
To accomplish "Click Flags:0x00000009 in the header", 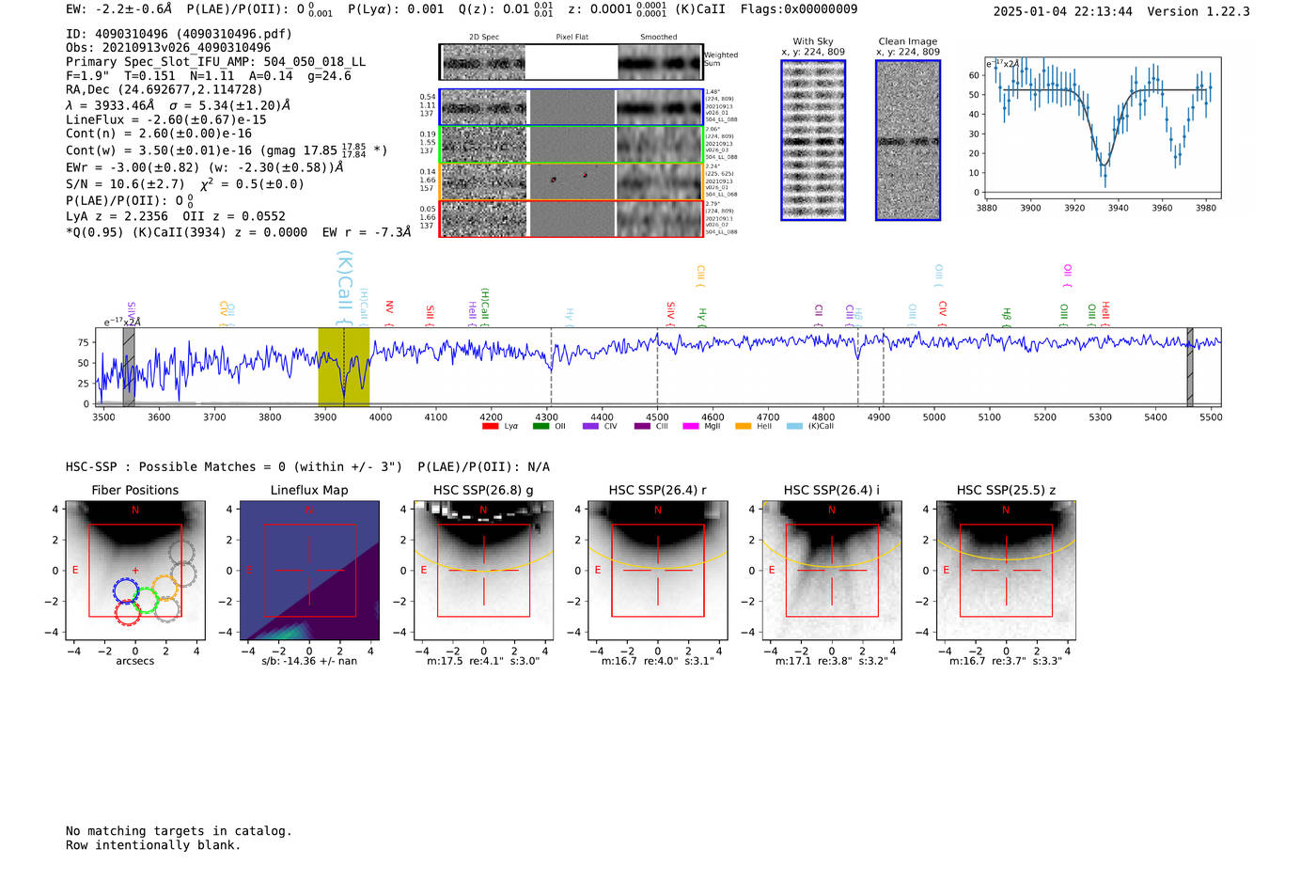I will (x=799, y=9).
